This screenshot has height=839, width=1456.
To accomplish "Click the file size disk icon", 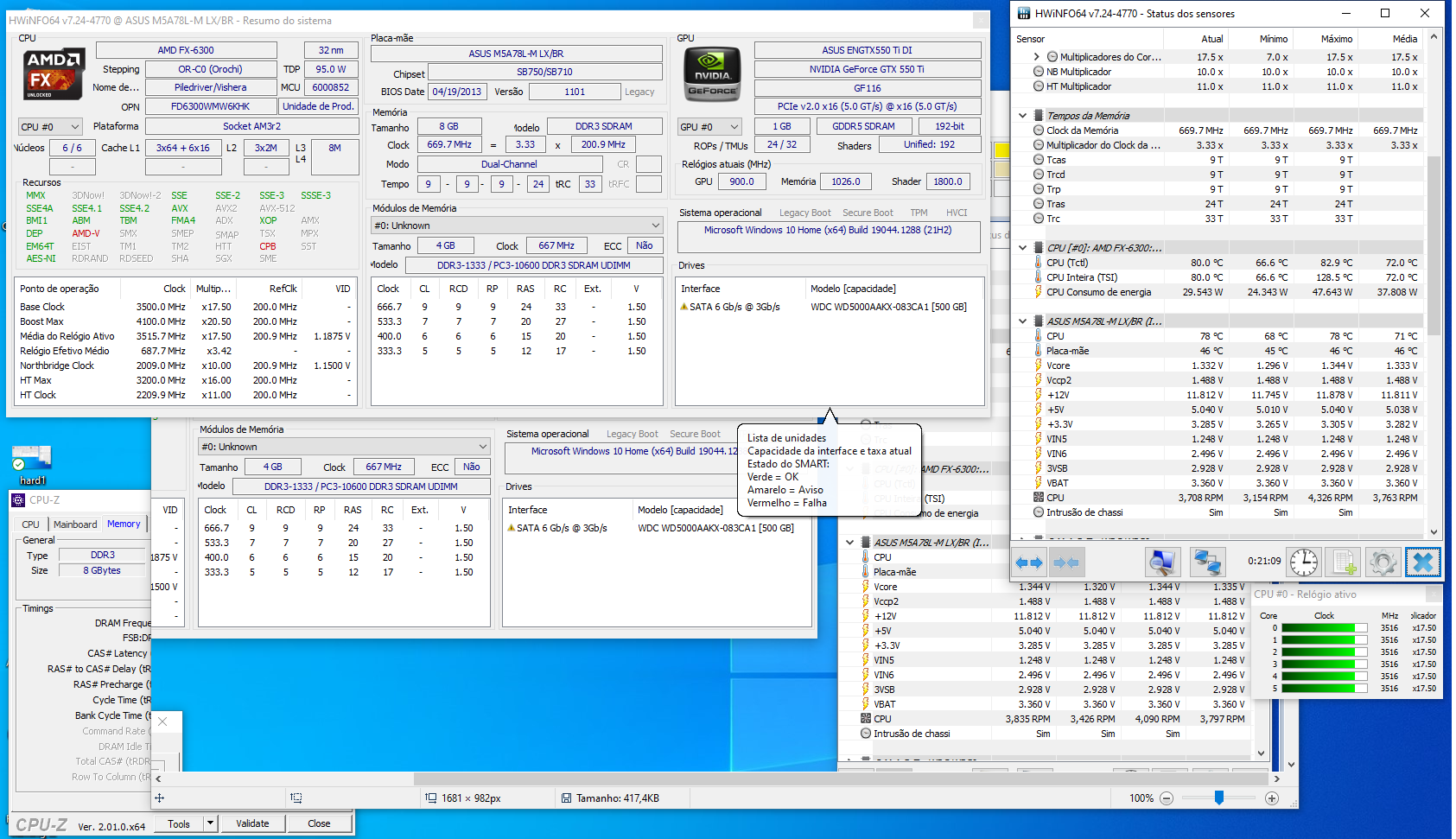I will click(x=566, y=798).
